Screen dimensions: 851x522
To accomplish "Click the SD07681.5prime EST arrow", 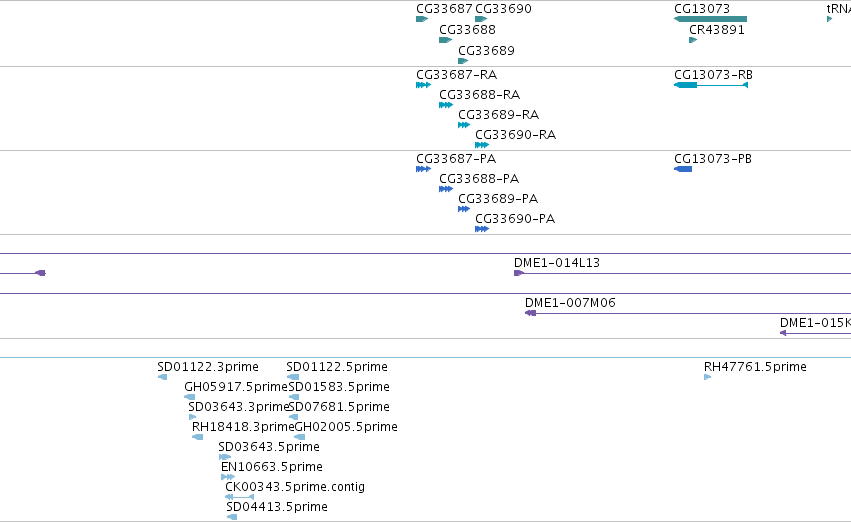I will coord(294,418).
